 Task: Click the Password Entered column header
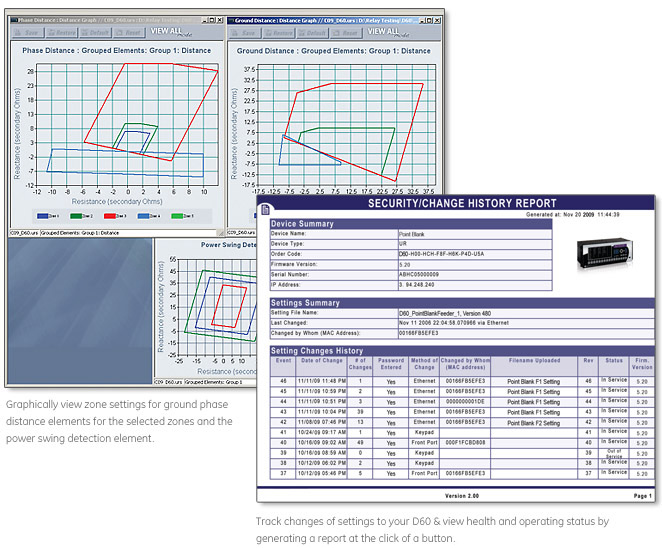click(391, 364)
